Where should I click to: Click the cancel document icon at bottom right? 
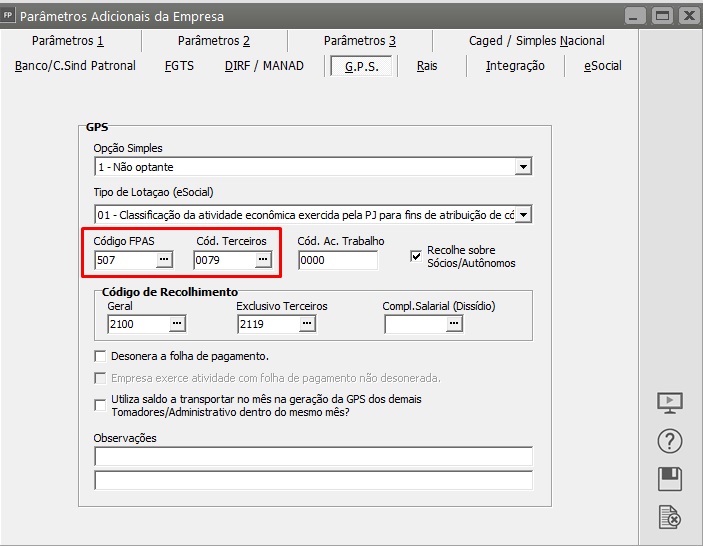(x=670, y=517)
